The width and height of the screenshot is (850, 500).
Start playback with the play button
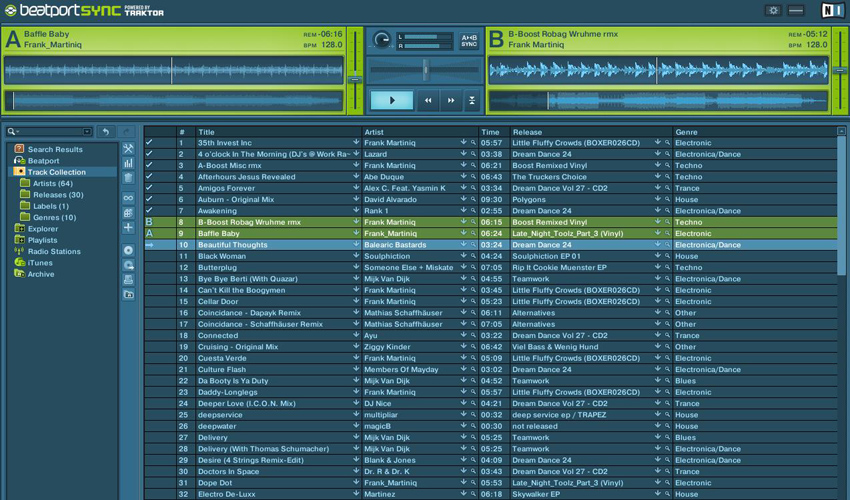click(x=392, y=100)
